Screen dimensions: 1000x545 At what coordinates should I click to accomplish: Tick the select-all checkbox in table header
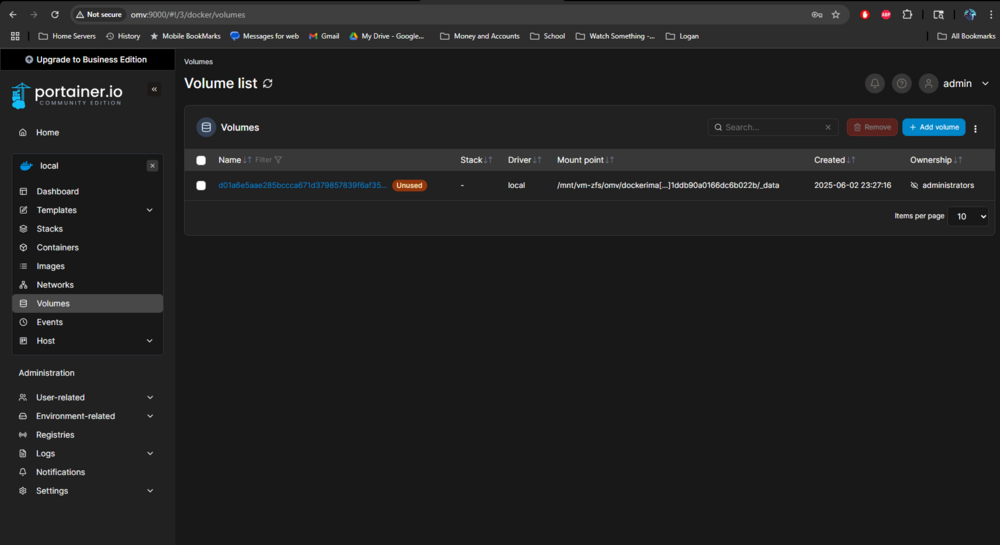[201, 161]
